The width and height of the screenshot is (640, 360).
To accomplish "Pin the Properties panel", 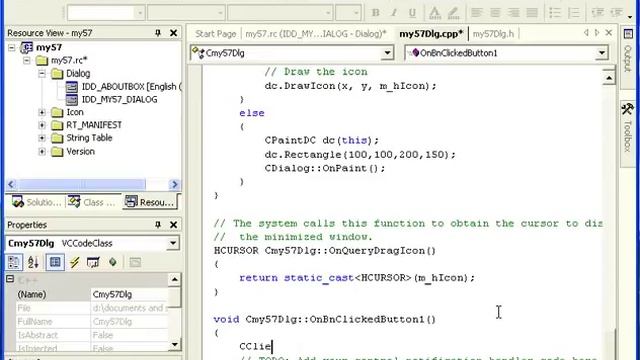I will coord(158,224).
